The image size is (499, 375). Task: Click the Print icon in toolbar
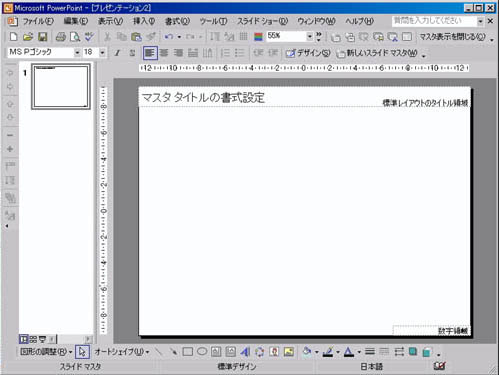click(x=60, y=37)
